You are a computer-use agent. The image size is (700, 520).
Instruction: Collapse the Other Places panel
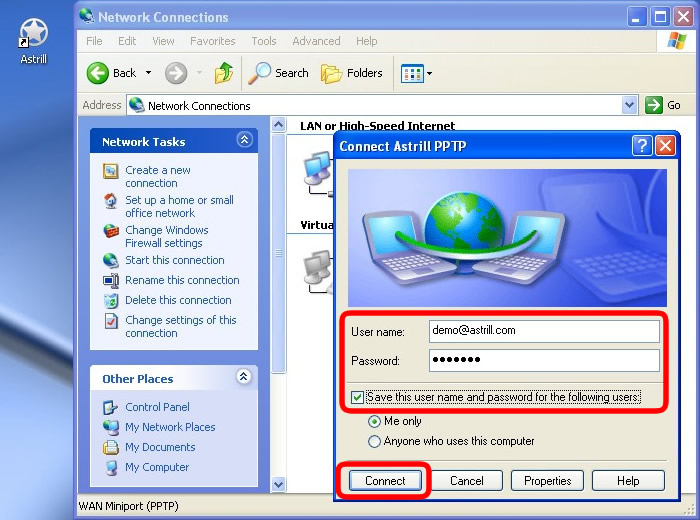(243, 378)
